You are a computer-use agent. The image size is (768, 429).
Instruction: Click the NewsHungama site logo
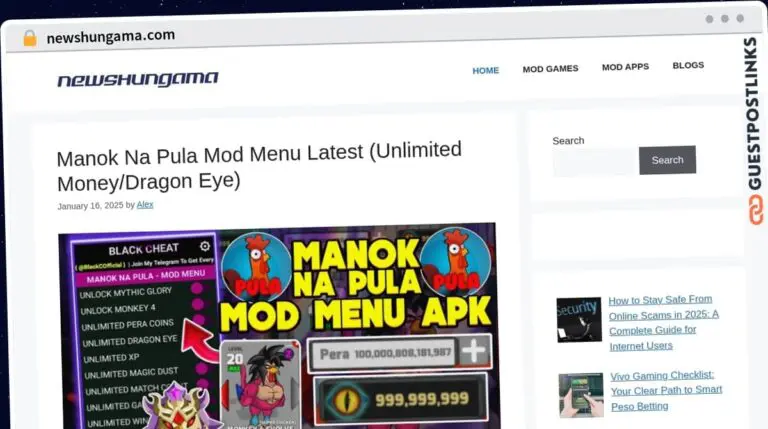[x=137, y=80]
